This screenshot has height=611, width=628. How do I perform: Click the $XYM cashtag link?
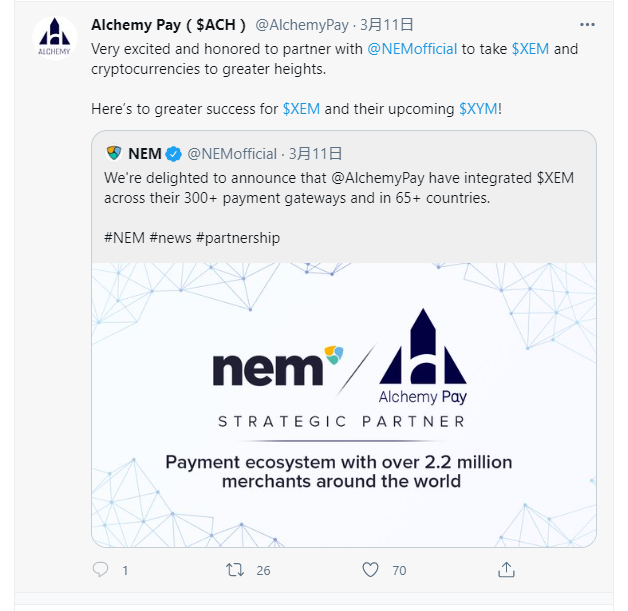477,108
